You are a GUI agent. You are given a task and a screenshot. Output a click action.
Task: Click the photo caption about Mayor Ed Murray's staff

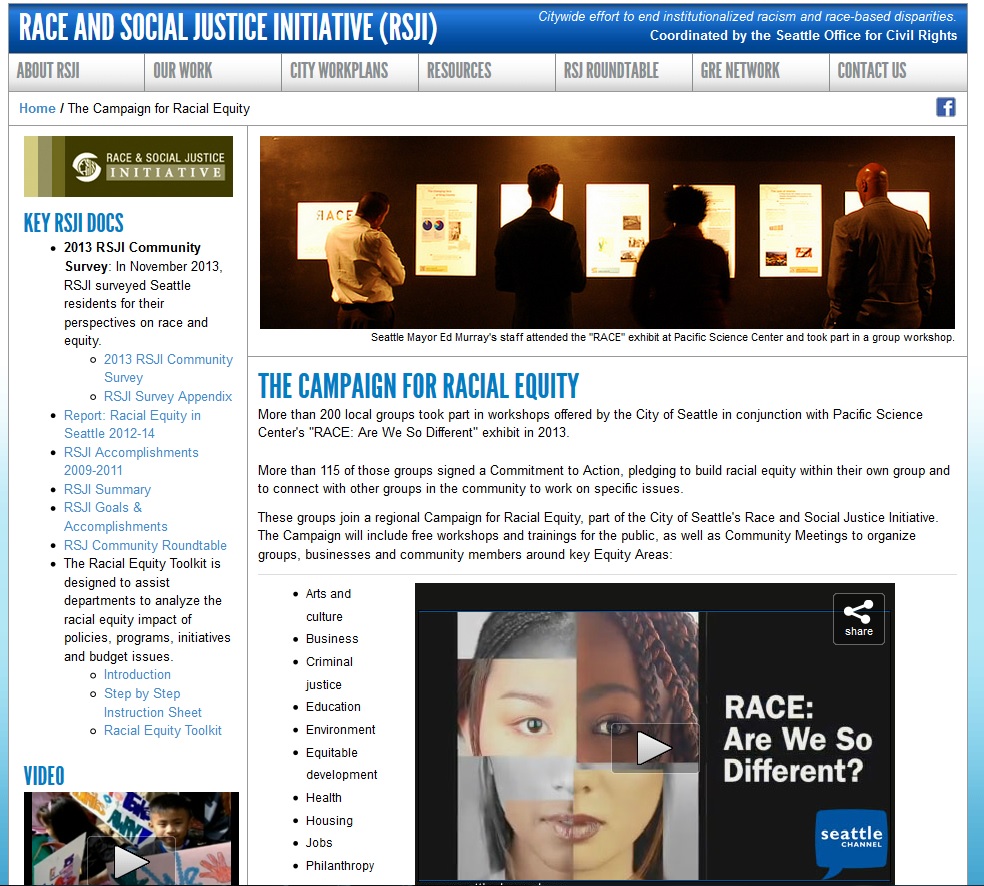(x=663, y=338)
